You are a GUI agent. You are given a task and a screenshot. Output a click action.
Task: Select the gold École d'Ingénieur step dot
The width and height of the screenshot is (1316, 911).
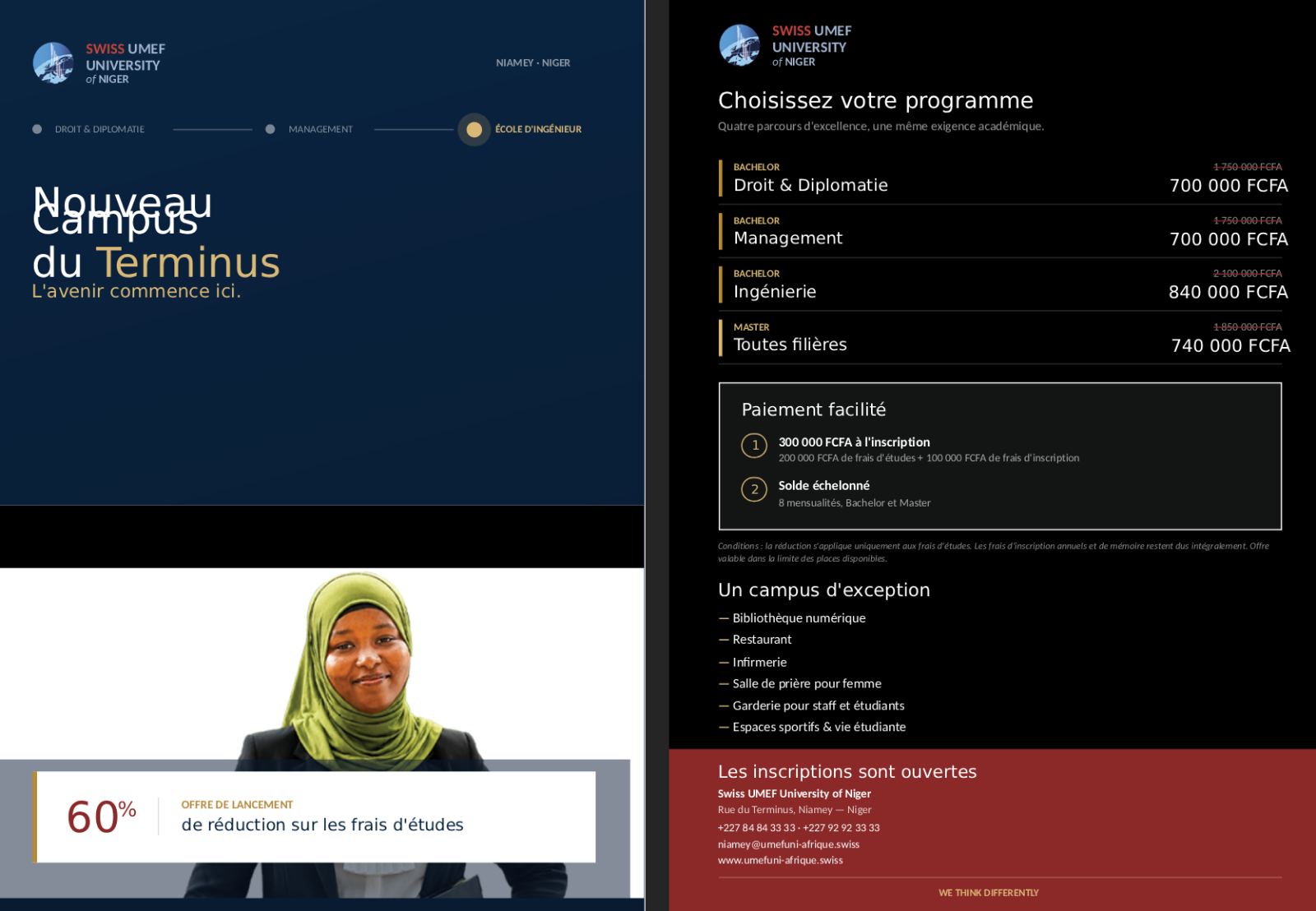coord(474,129)
